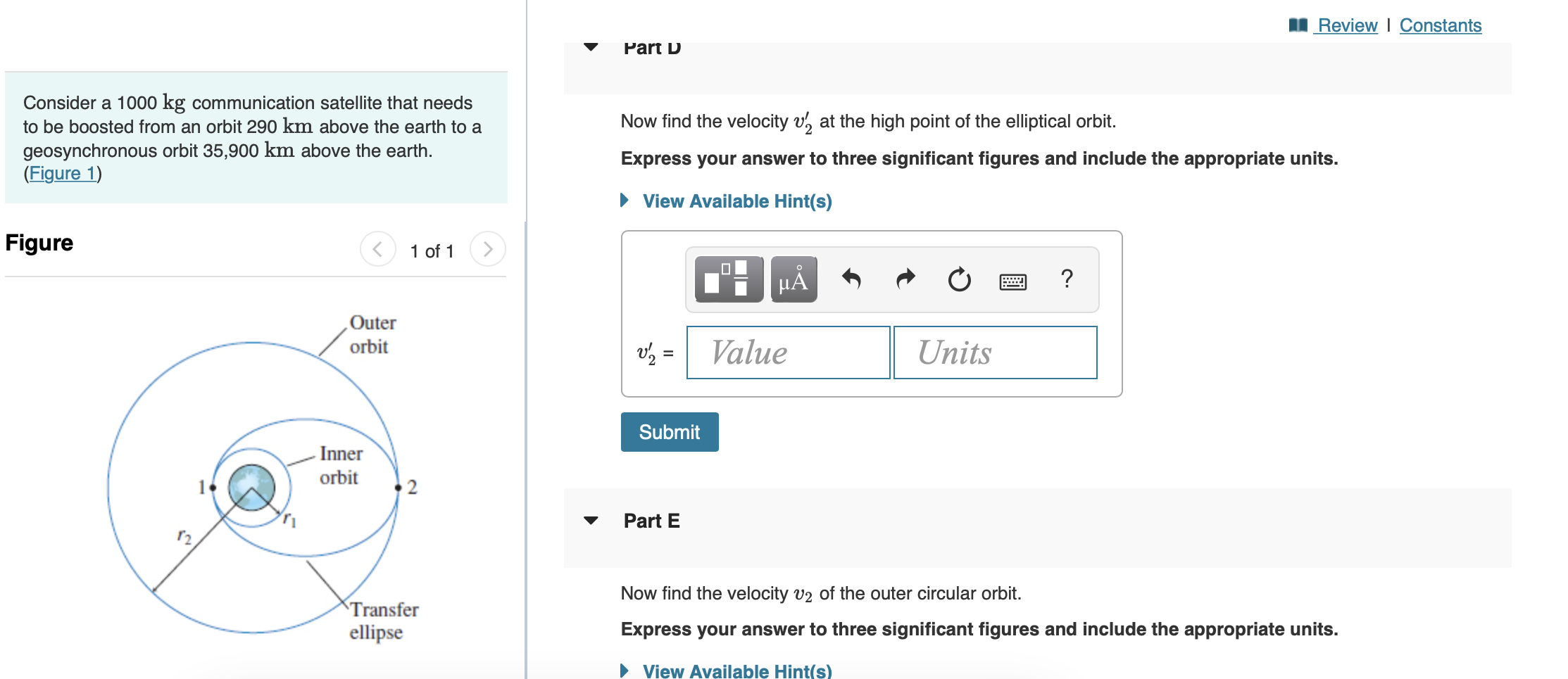The width and height of the screenshot is (1568, 679).
Task: Submit the answer for Part D
Action: pyautogui.click(x=668, y=431)
